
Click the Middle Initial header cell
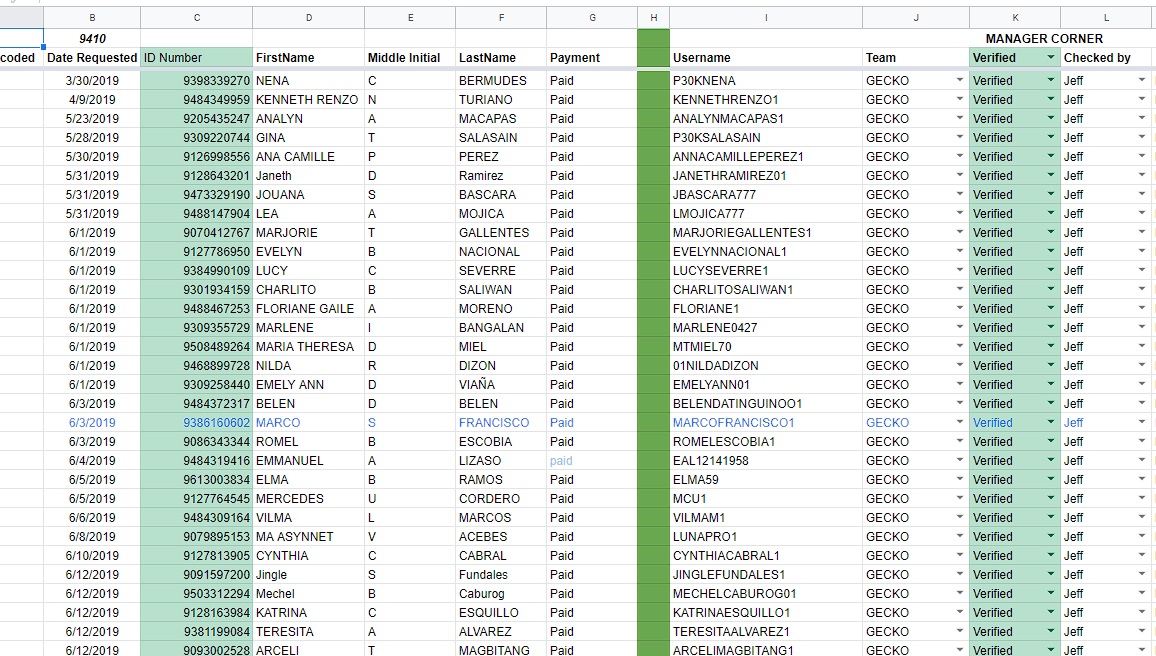411,57
